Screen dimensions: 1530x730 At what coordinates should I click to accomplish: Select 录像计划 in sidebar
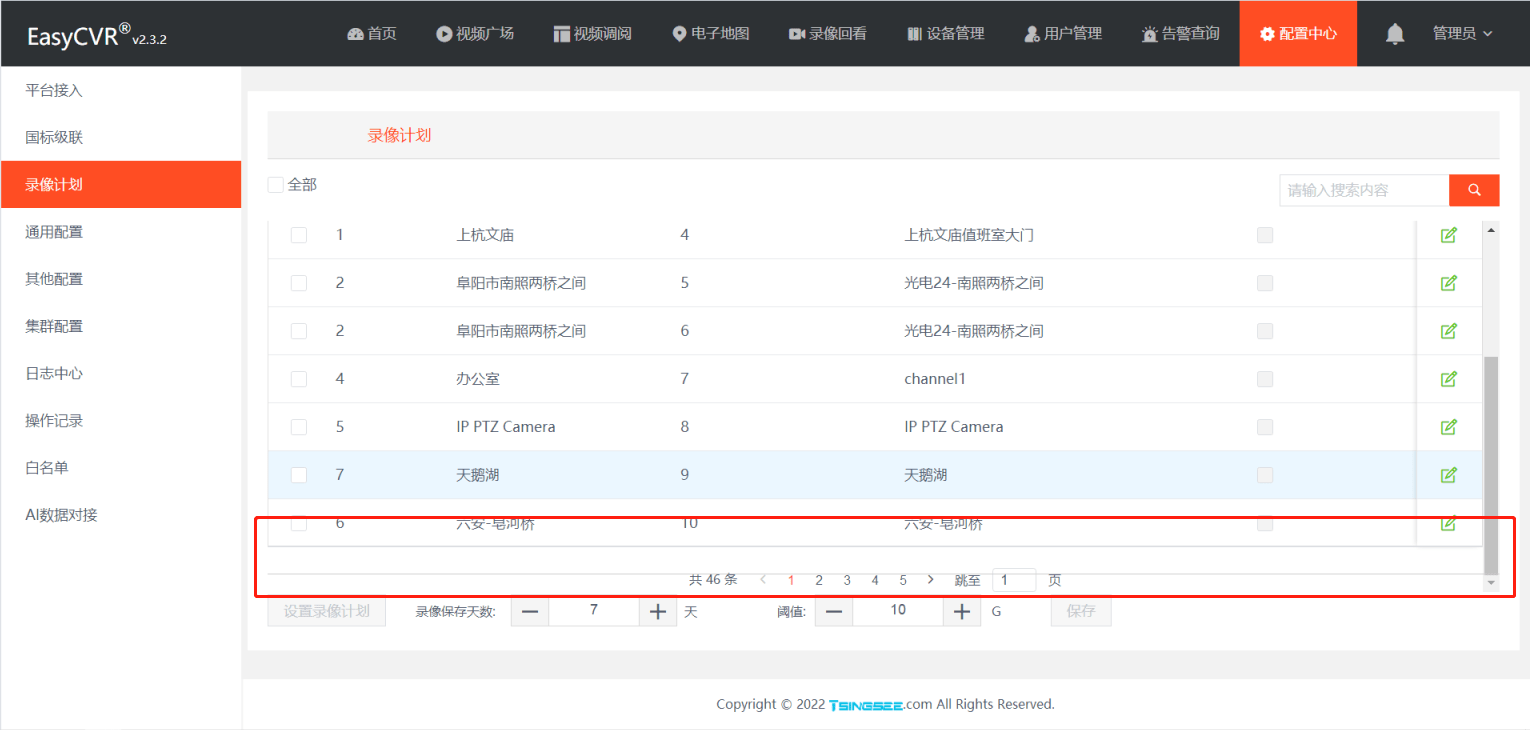pos(121,184)
